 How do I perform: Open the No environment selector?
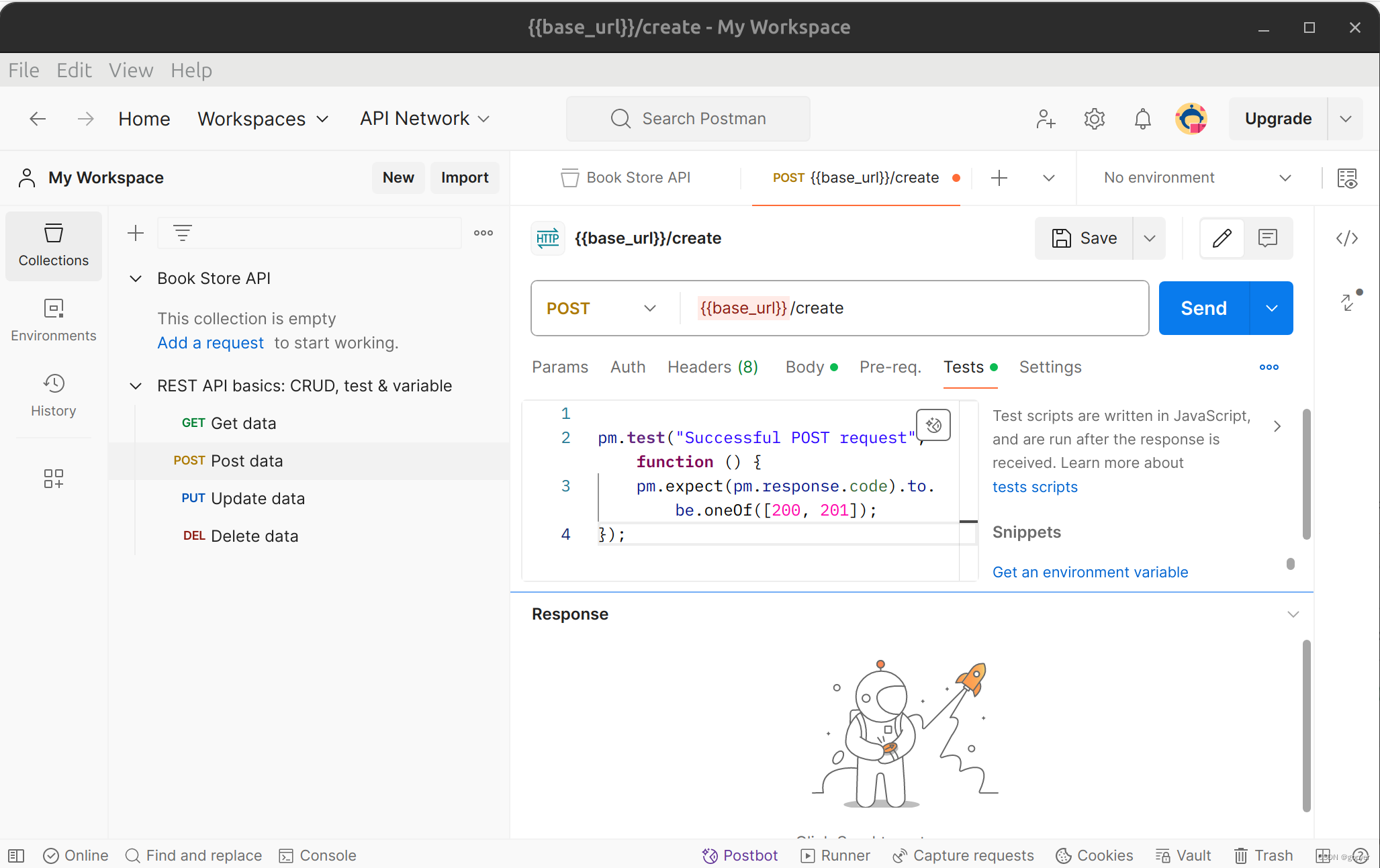pyautogui.click(x=1198, y=178)
